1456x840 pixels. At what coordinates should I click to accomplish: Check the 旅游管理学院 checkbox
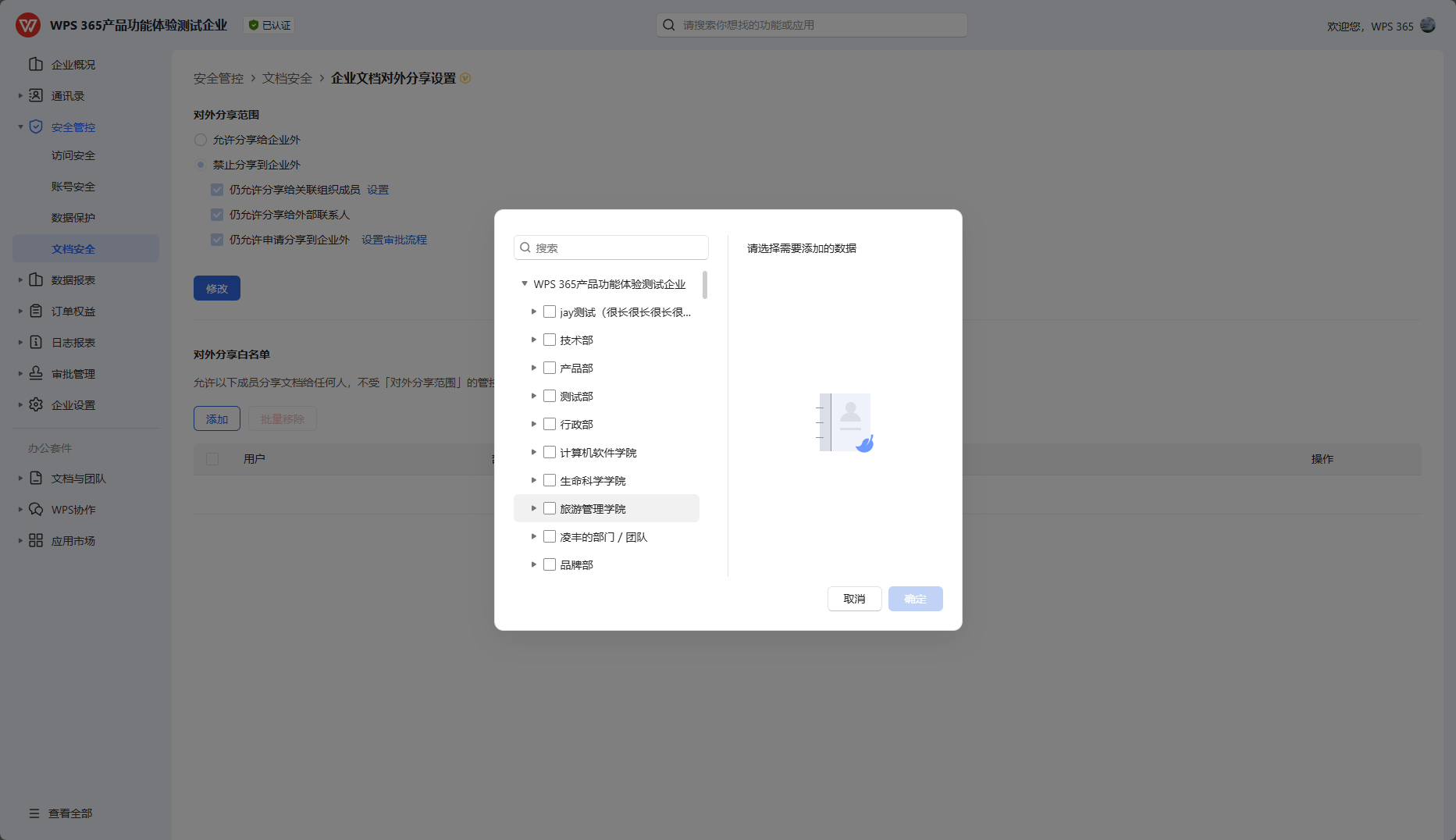coord(550,508)
